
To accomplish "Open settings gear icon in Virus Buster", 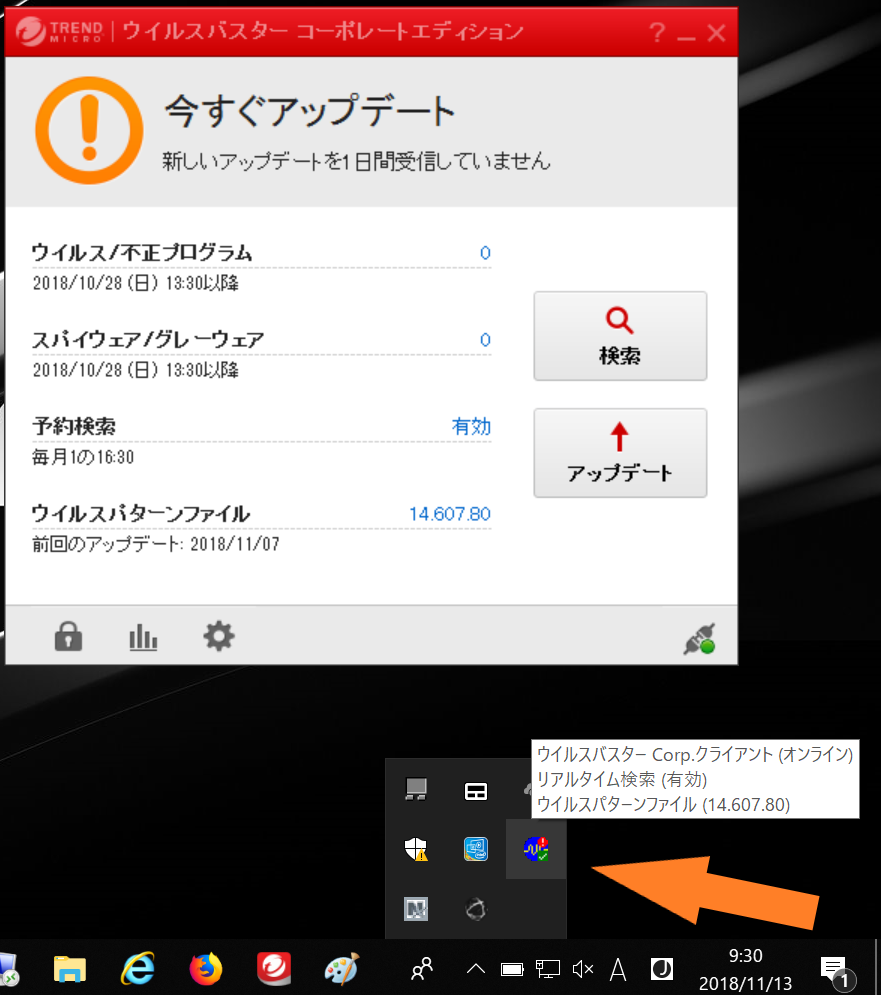I will coord(219,636).
